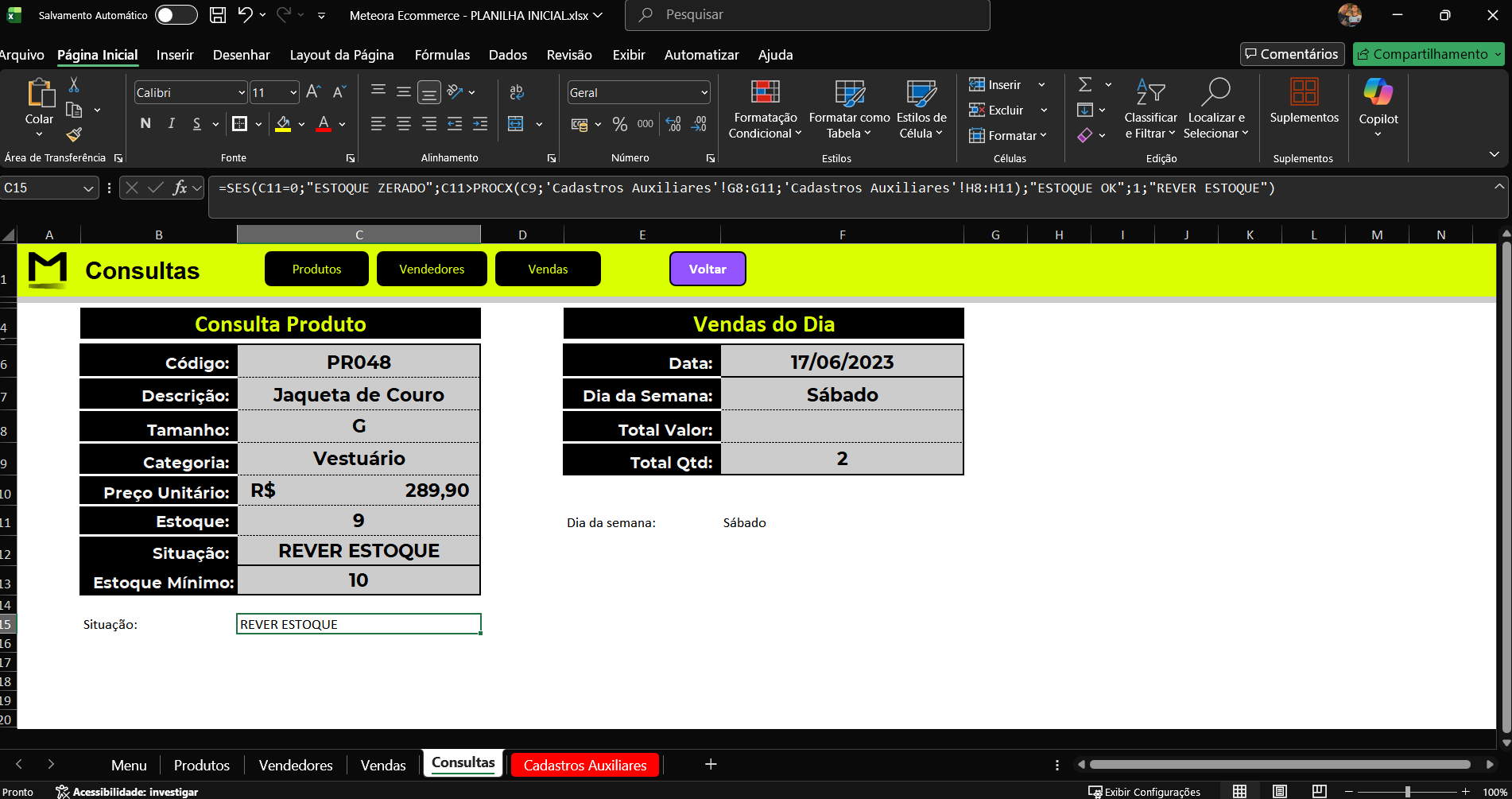This screenshot has width=1512, height=799.
Task: Decrease the cell indent
Action: (455, 123)
